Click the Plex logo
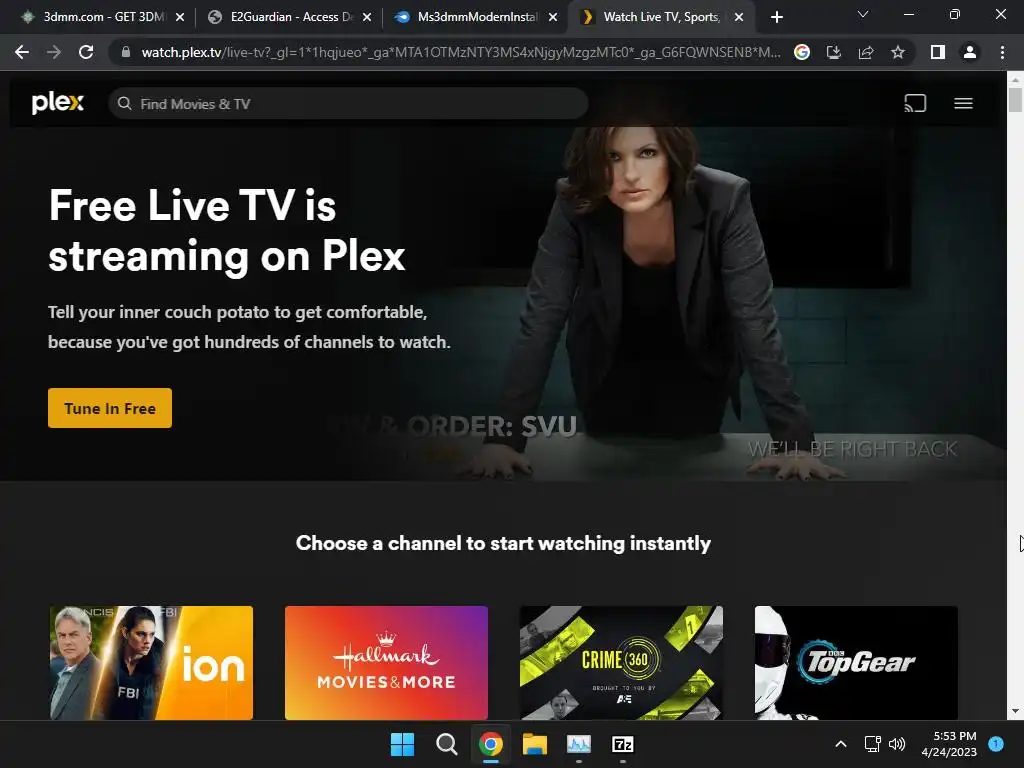The height and width of the screenshot is (768, 1024). 57,103
